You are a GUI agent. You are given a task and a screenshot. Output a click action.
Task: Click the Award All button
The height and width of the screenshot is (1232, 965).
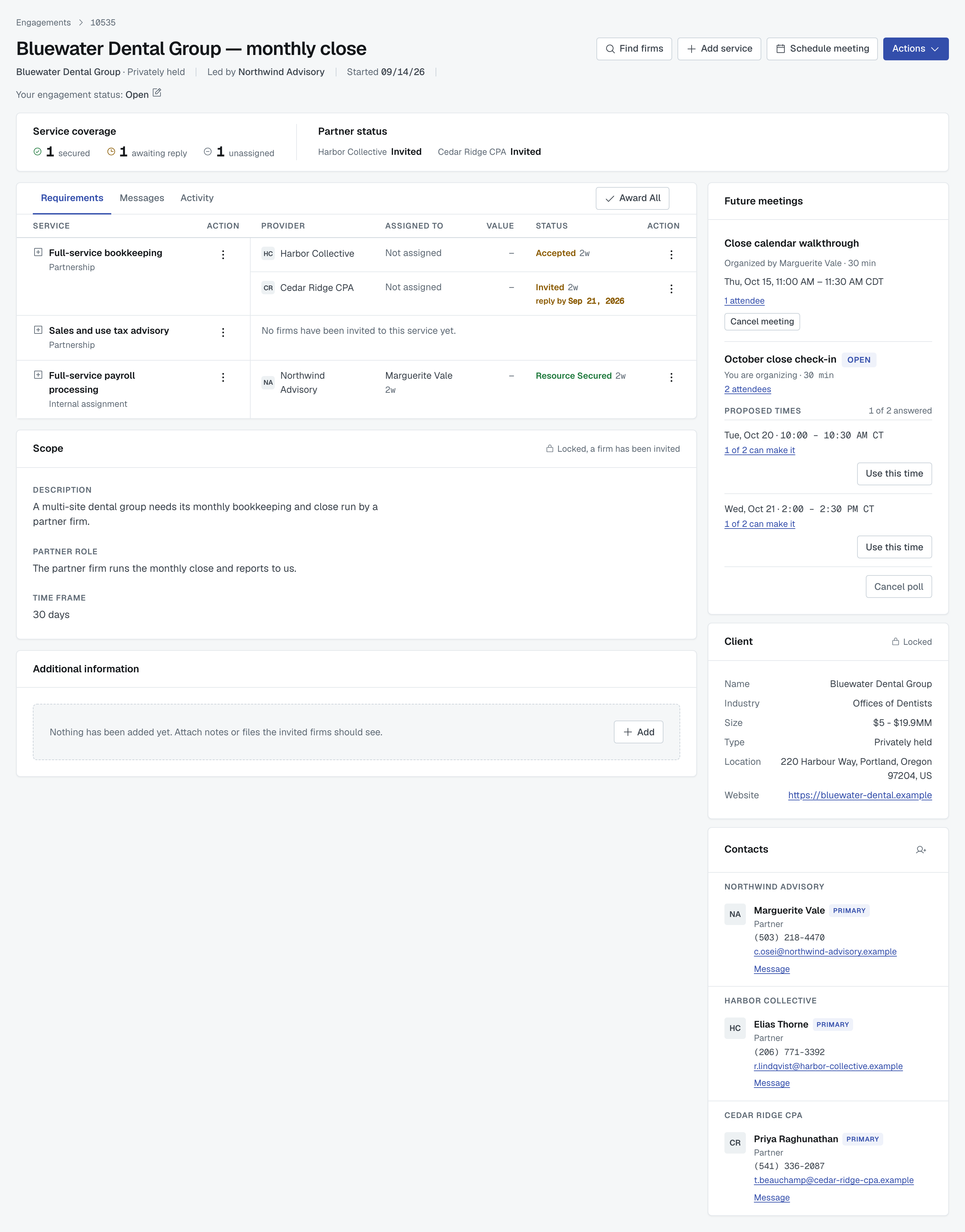click(632, 198)
